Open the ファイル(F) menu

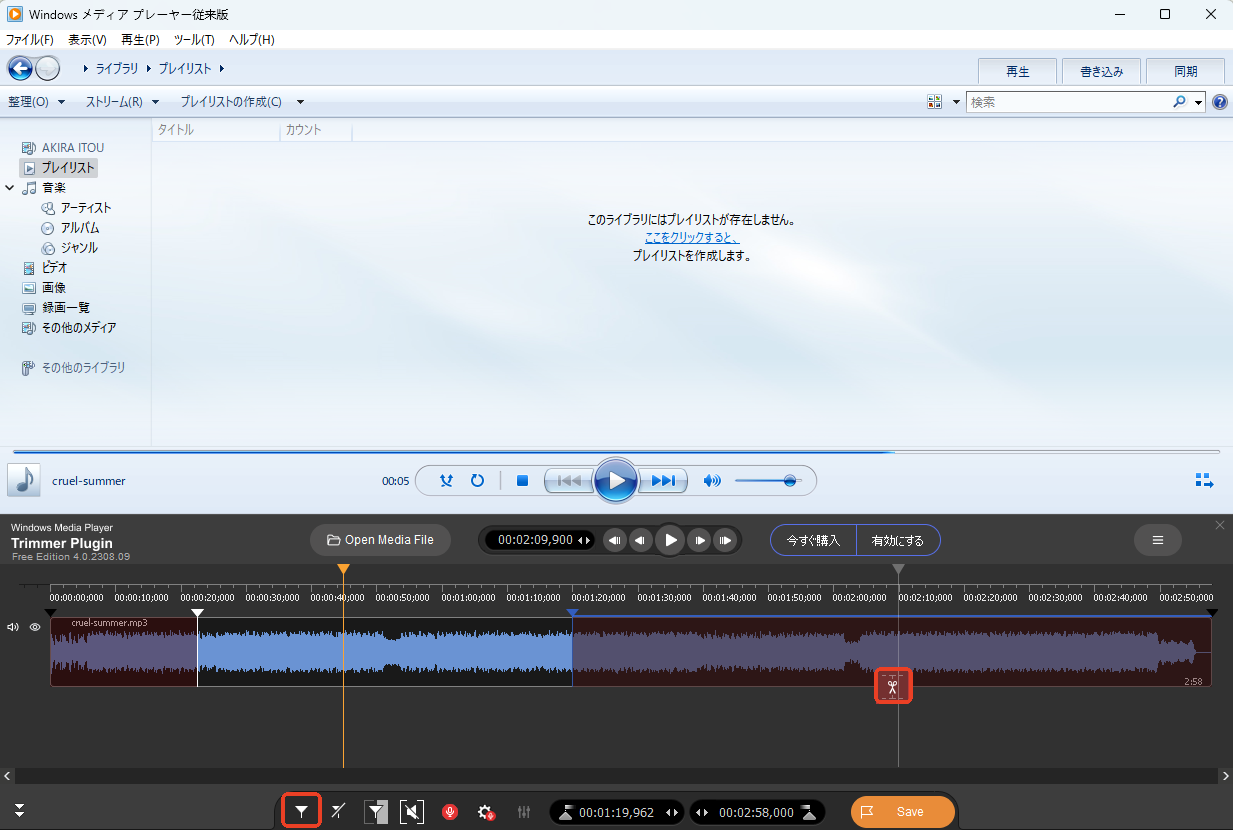pos(30,40)
